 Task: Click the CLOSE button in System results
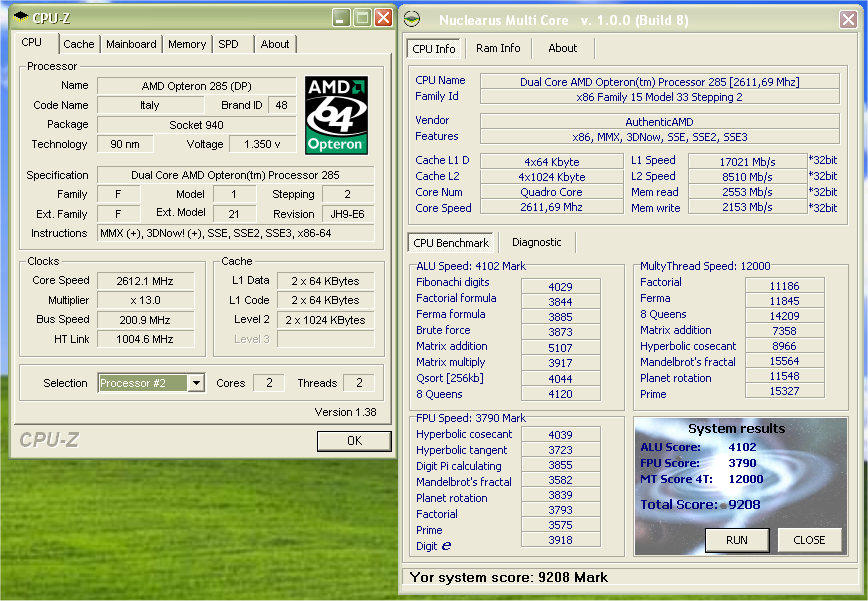pos(809,540)
